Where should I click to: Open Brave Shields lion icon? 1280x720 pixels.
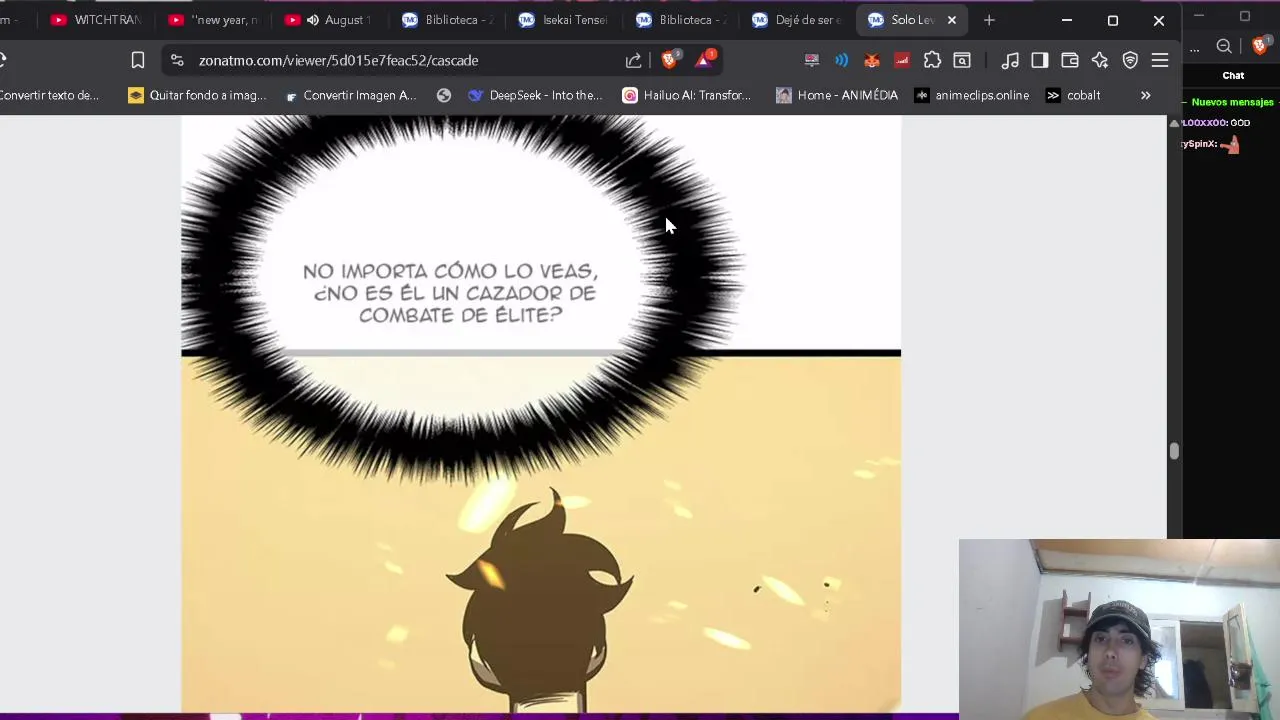point(670,59)
